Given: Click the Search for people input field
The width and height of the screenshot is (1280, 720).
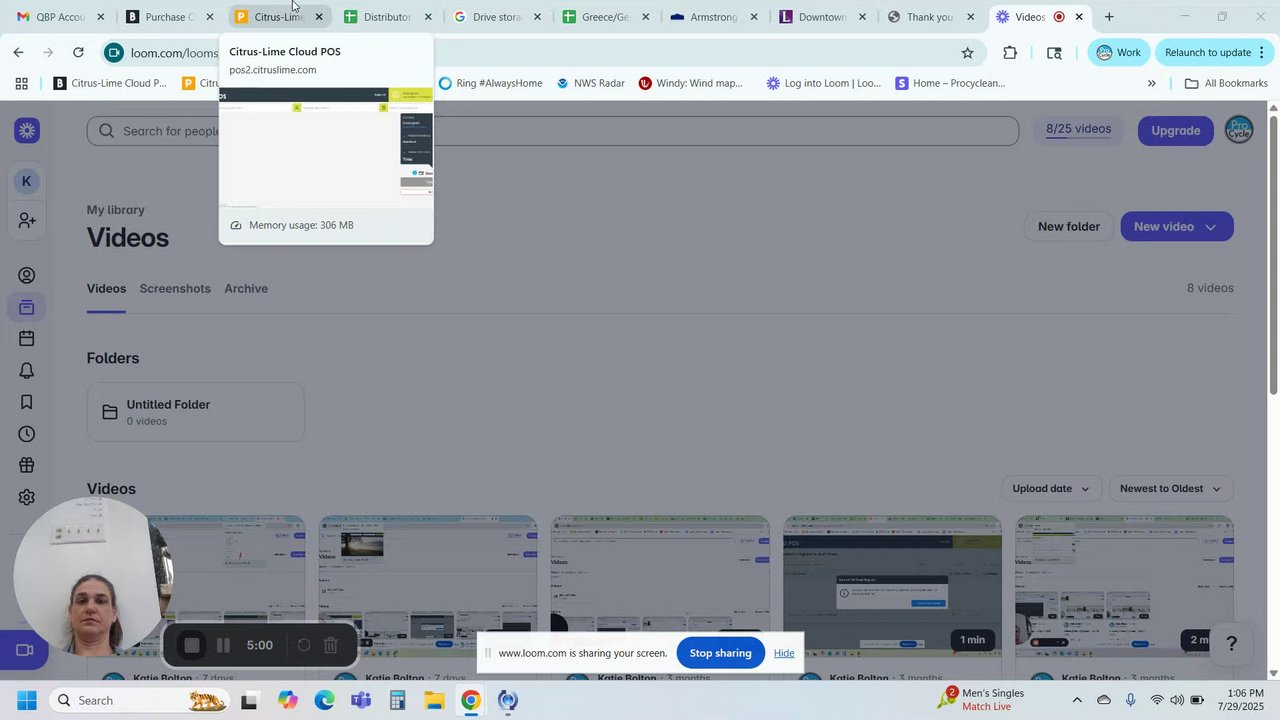Looking at the screenshot, I should 553,131.
